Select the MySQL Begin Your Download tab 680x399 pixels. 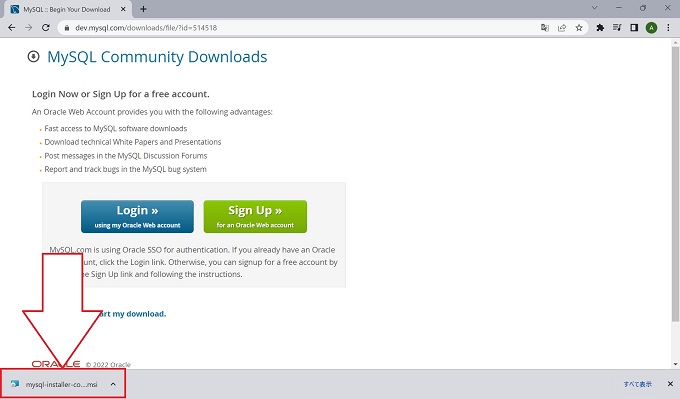(x=68, y=9)
